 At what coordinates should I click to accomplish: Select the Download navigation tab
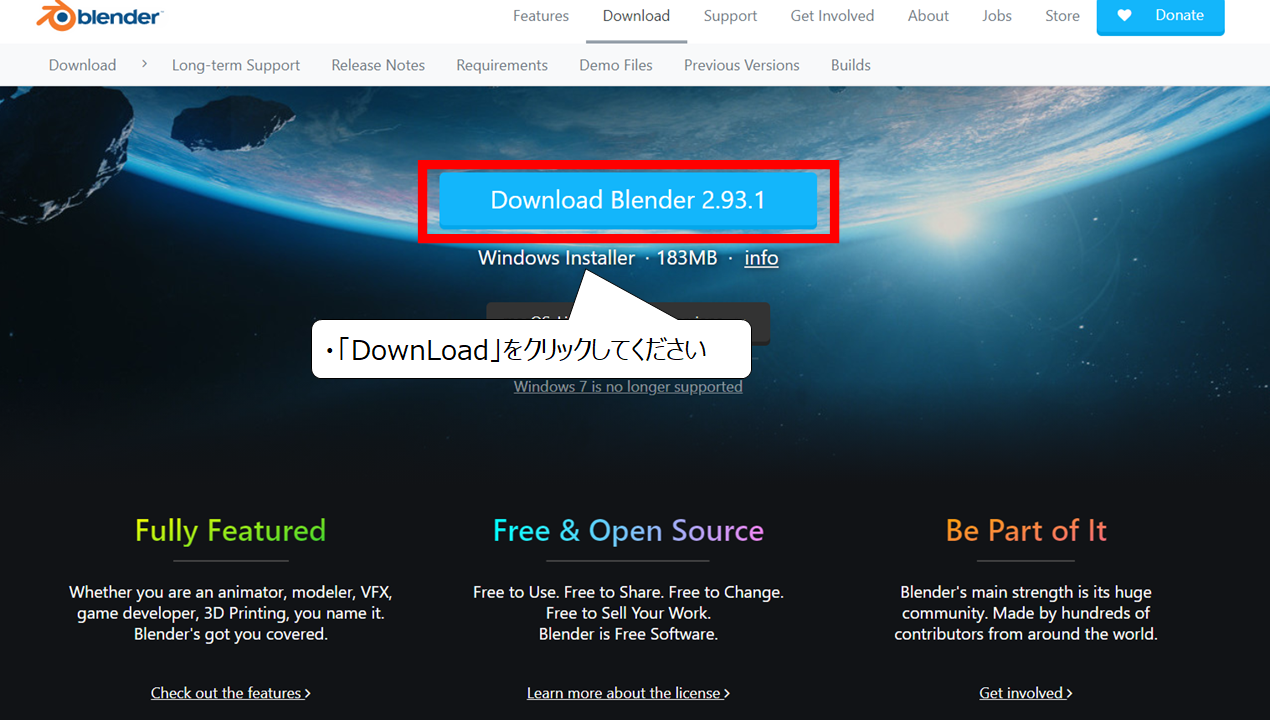point(636,16)
